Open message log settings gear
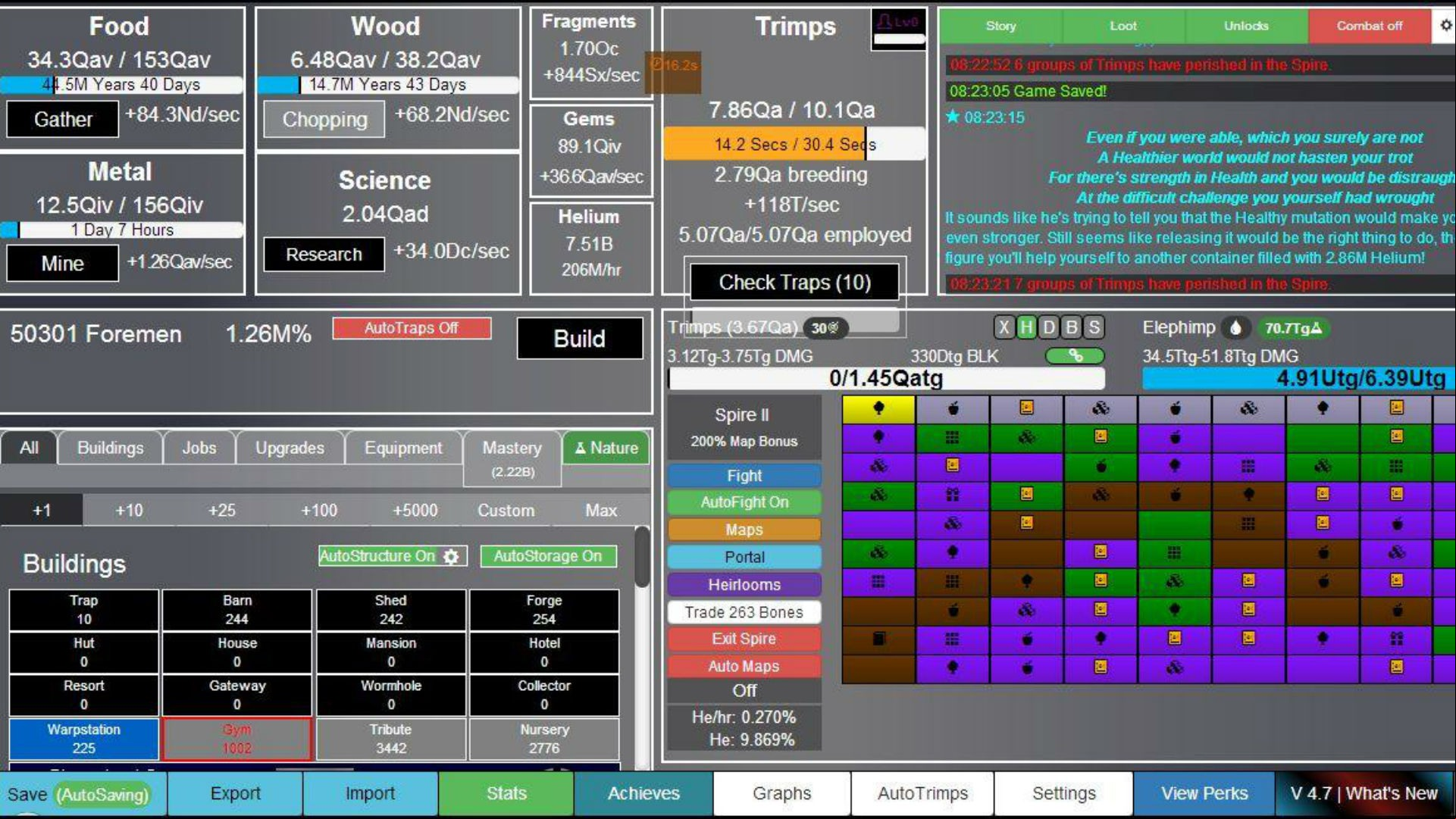This screenshot has height=819, width=1456. [x=1445, y=25]
